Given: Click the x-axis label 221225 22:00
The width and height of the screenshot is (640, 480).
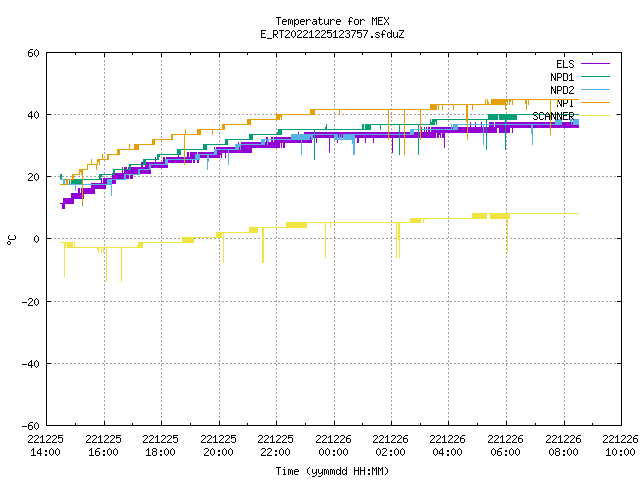Looking at the screenshot, I should [276, 446].
